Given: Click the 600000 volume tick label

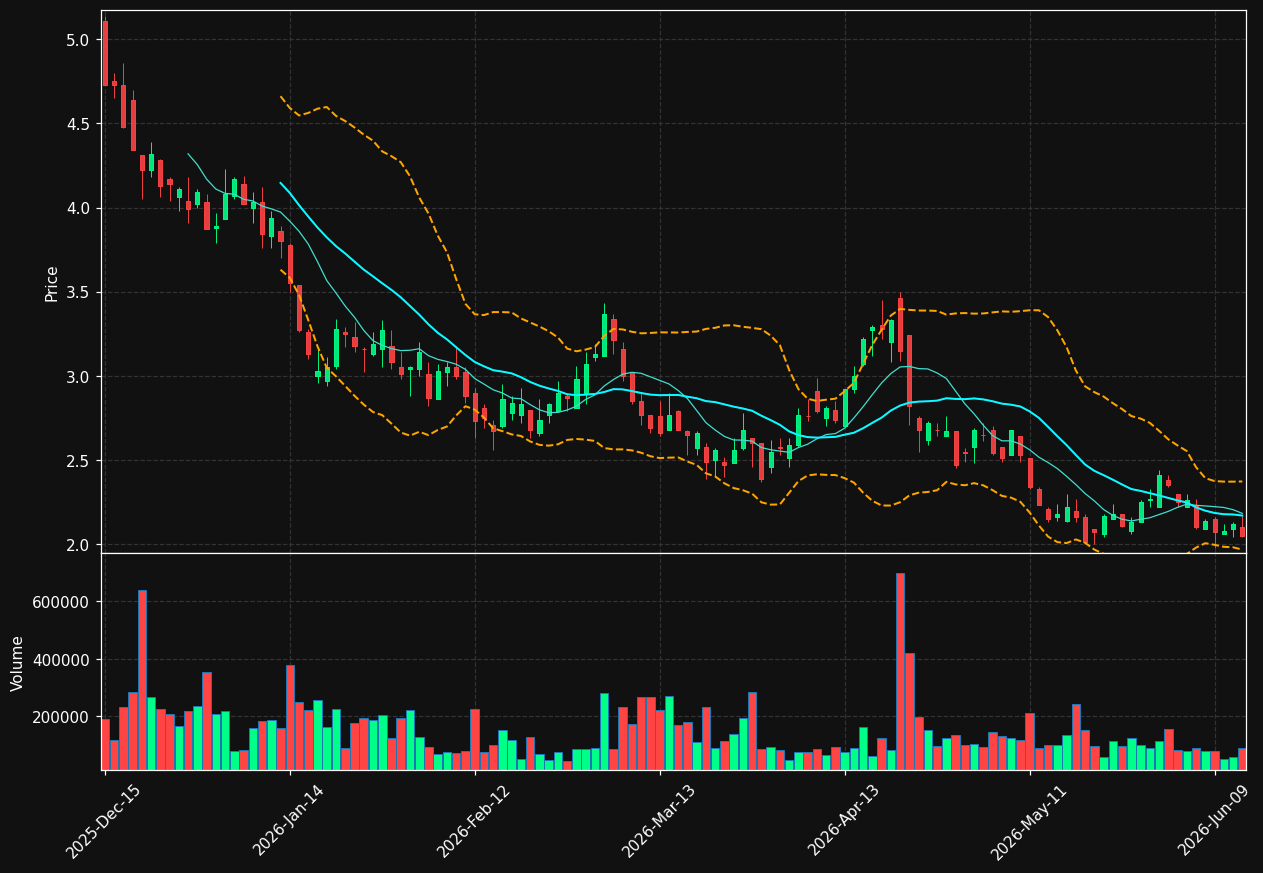Looking at the screenshot, I should [x=62, y=602].
